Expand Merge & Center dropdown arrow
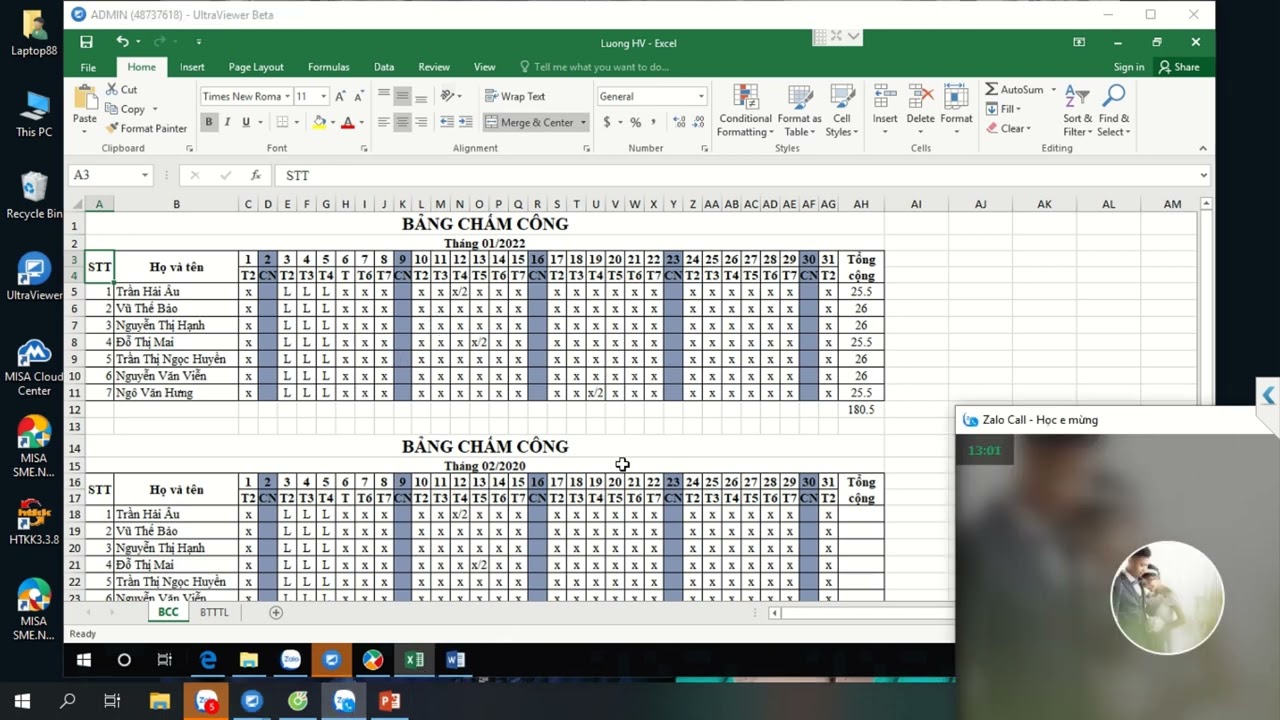This screenshot has height=720, width=1280. pos(582,122)
